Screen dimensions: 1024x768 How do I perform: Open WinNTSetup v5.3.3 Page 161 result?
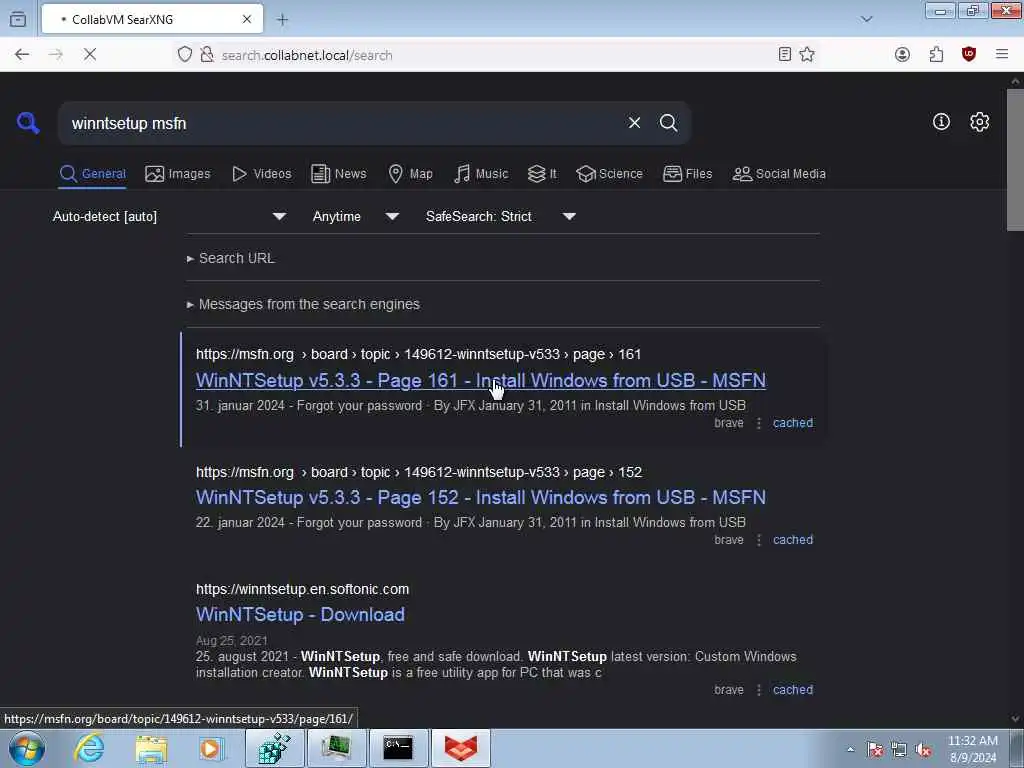point(481,380)
